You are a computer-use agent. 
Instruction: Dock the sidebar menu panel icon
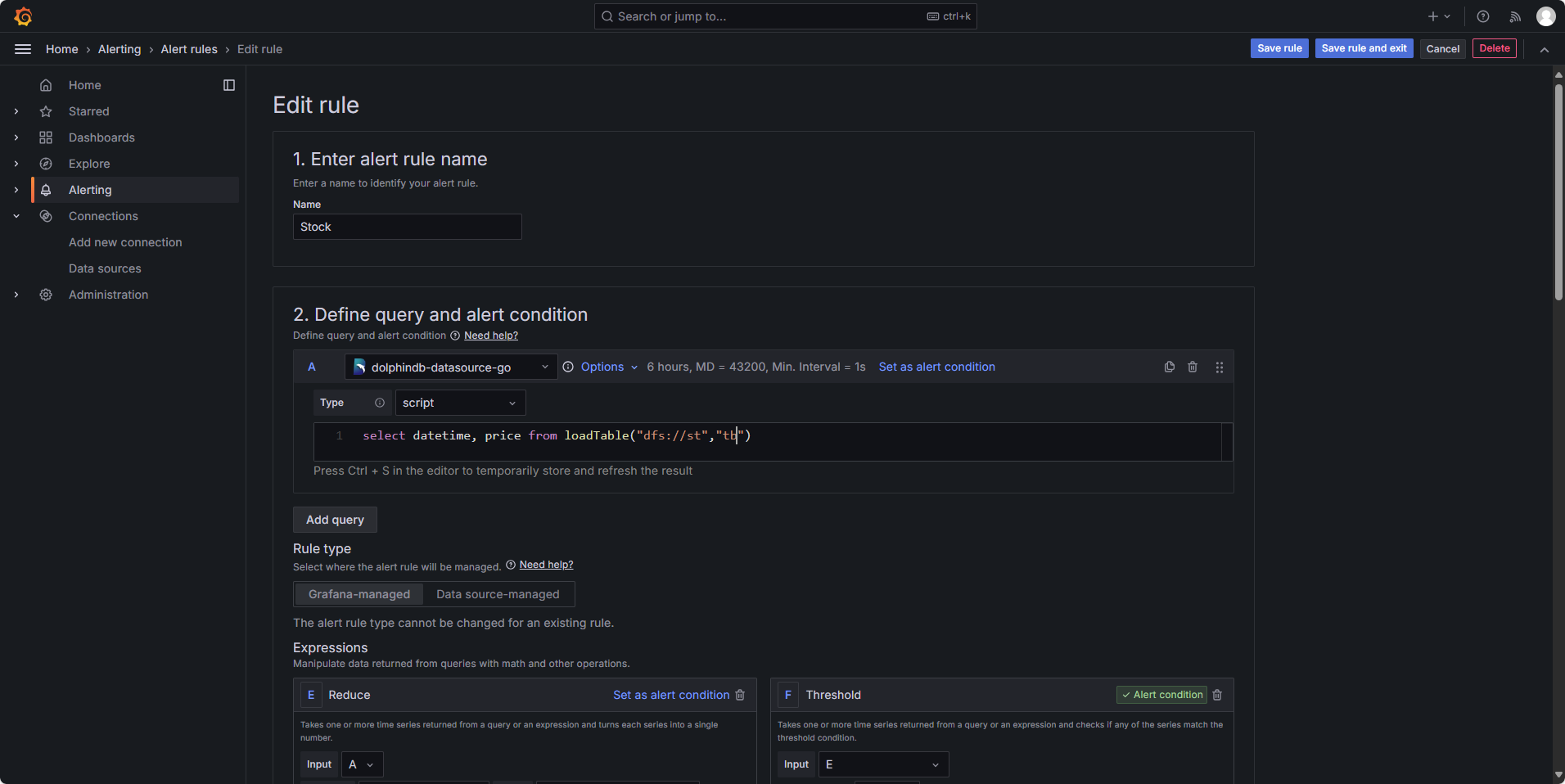pos(229,85)
